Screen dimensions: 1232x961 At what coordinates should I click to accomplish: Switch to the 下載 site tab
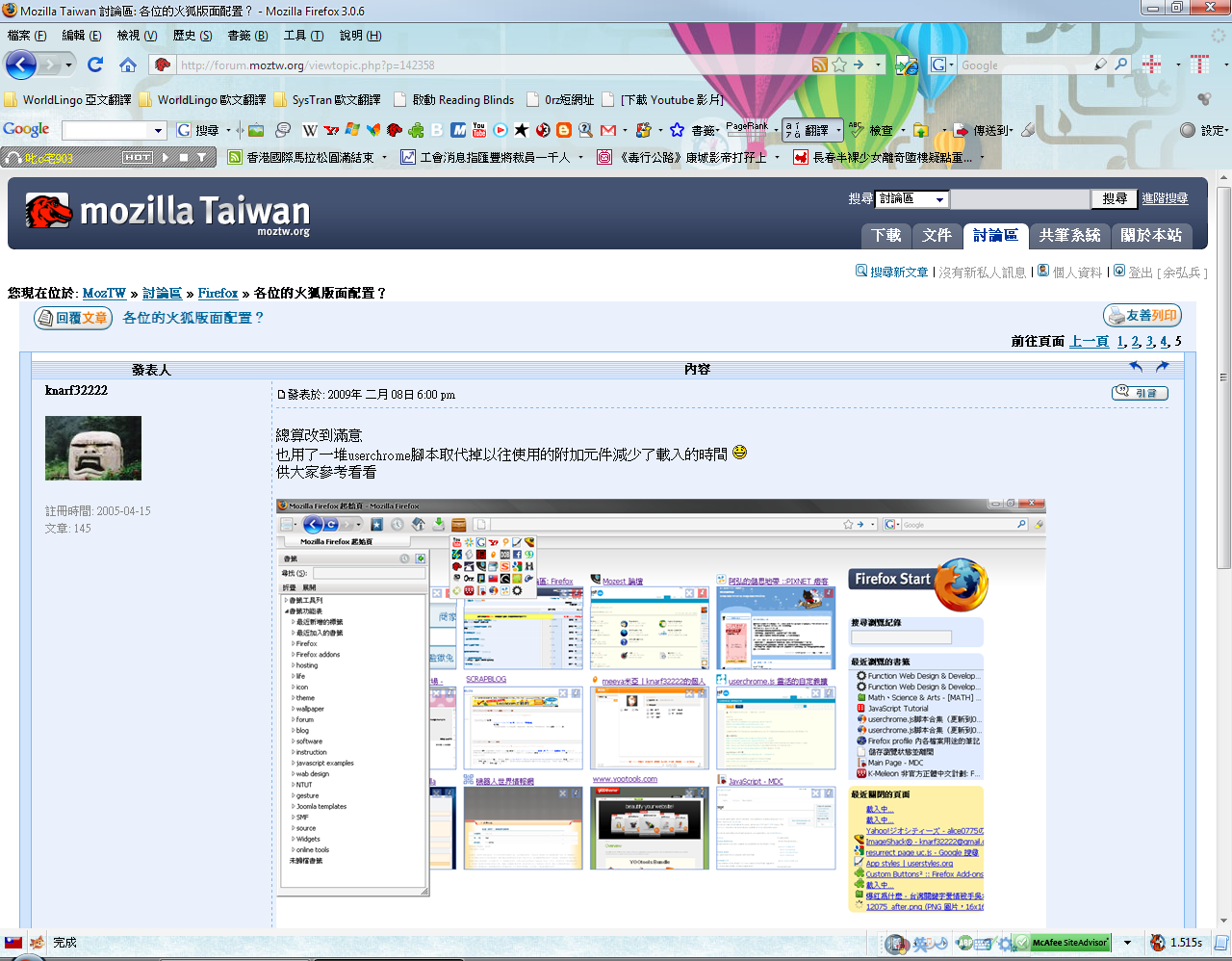click(x=885, y=235)
